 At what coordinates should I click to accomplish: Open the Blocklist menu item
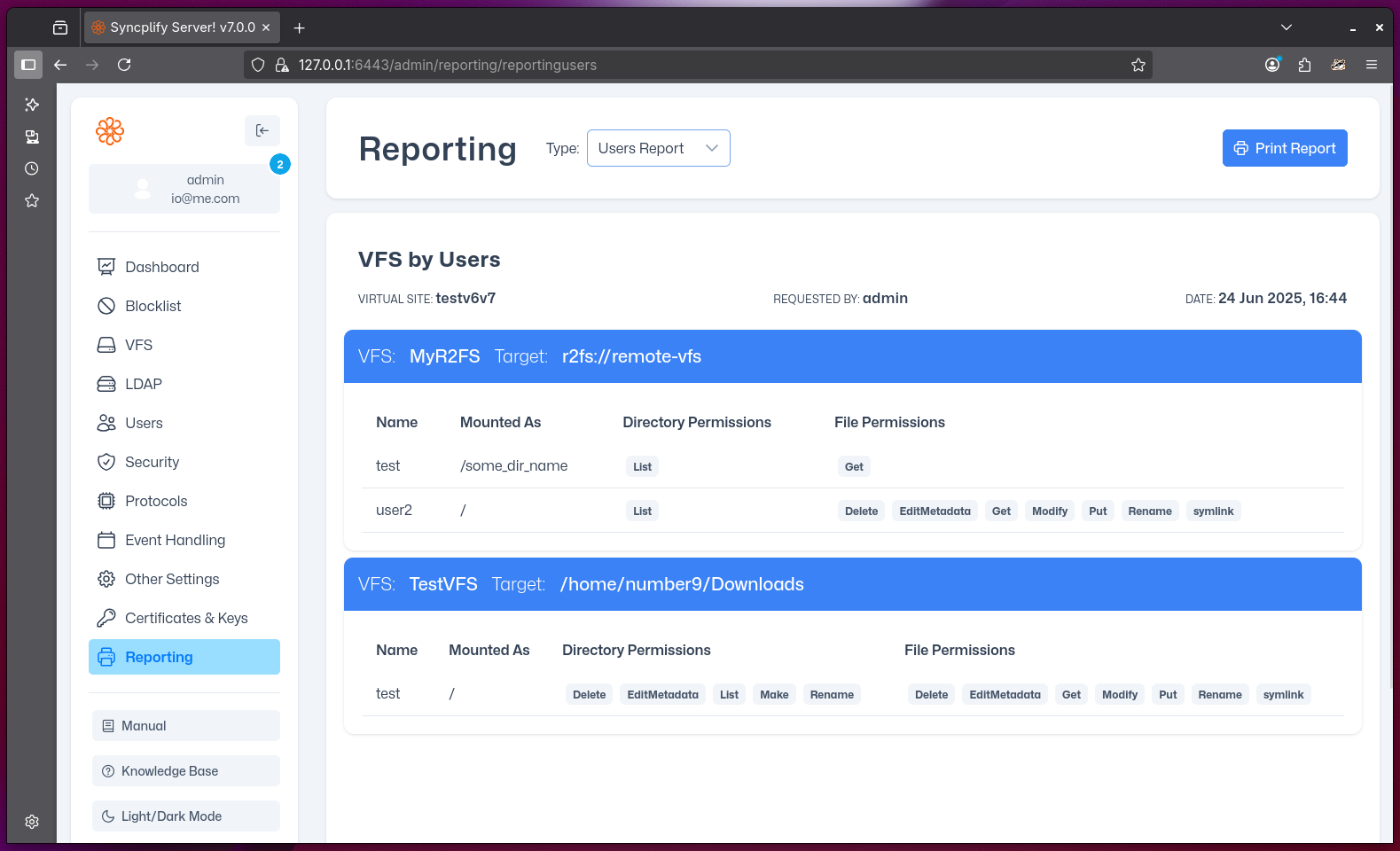pos(184,306)
